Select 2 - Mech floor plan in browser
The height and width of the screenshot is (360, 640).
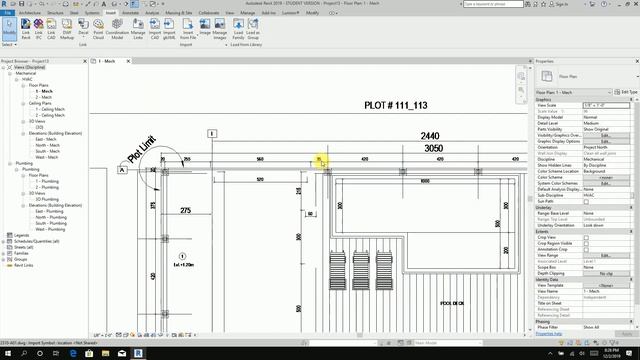coord(44,98)
